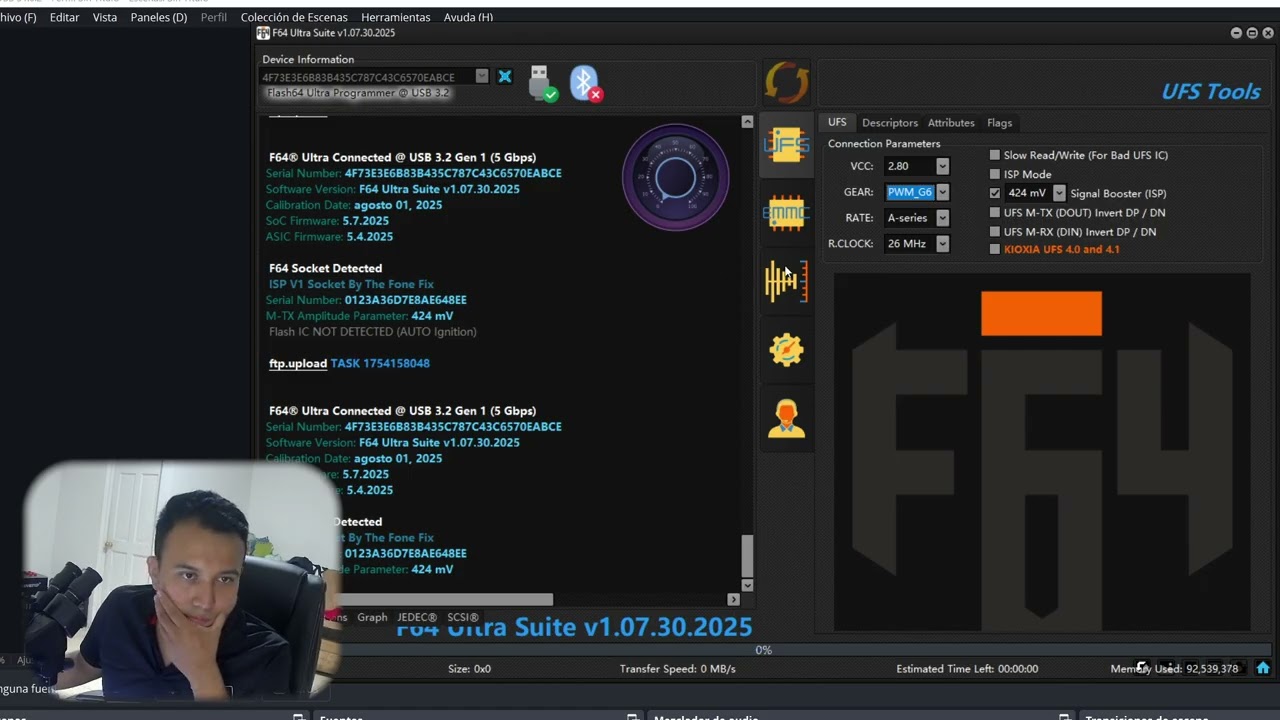Click the Transfer Speed: 0 MB/s status entry

point(677,668)
